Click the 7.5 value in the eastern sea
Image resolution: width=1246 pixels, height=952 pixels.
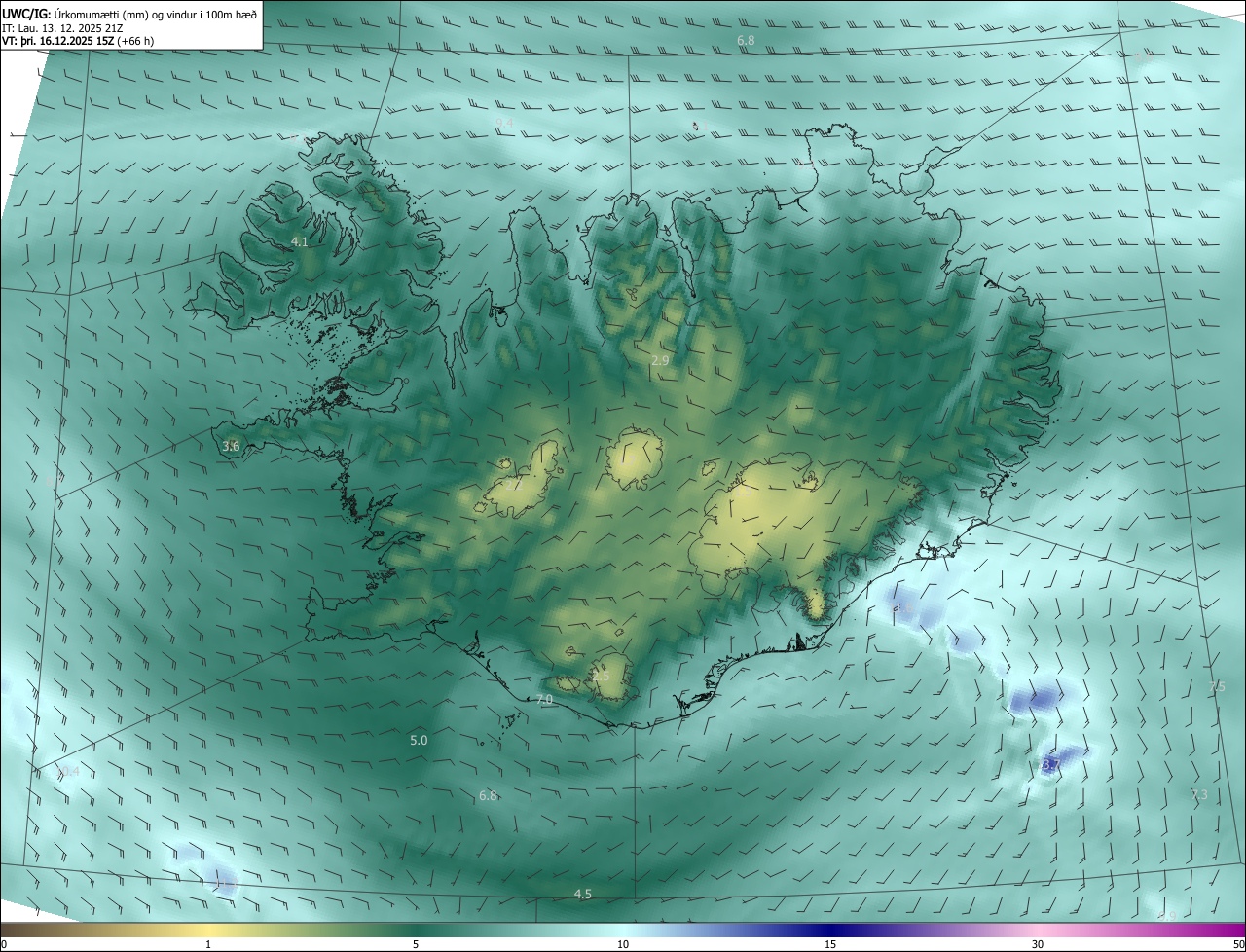pyautogui.click(x=1217, y=688)
